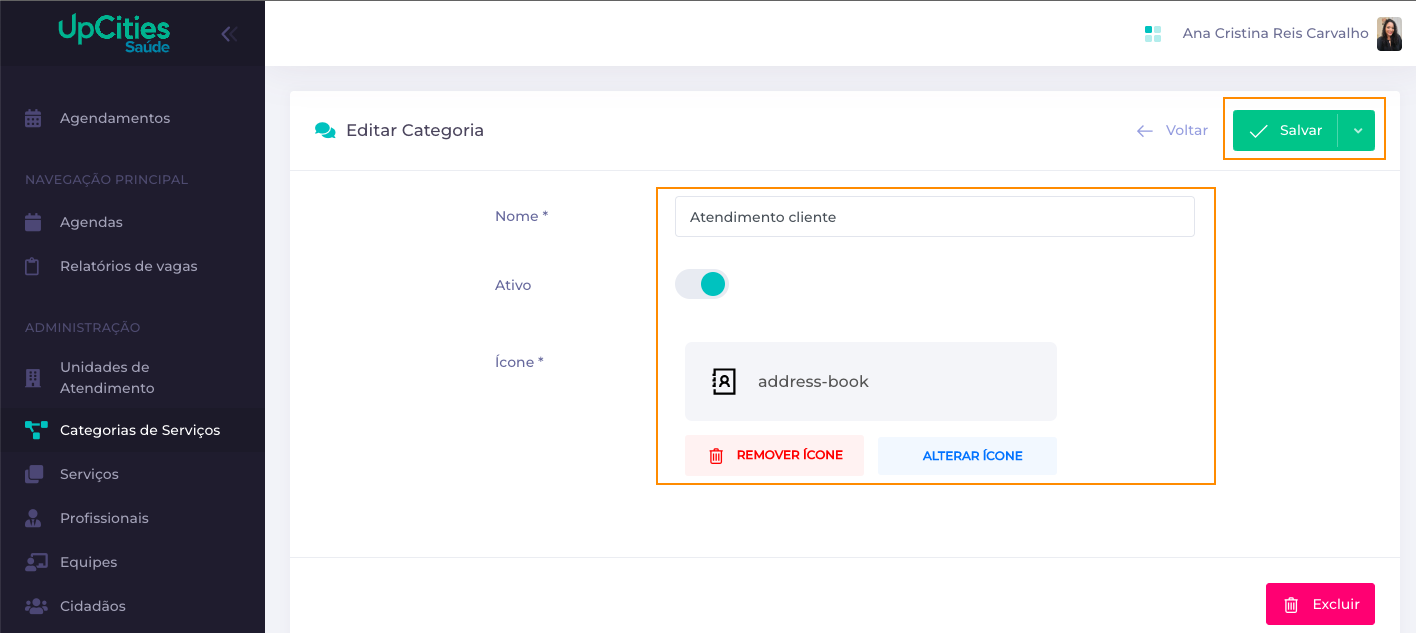Click the Categorias de Serviços tree icon

pyautogui.click(x=36, y=430)
